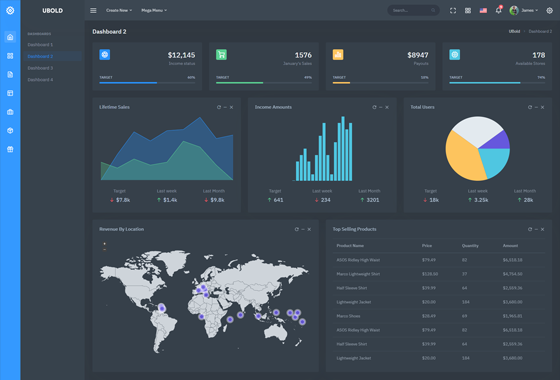Open the settings gear in the top bar

(x=550, y=10)
